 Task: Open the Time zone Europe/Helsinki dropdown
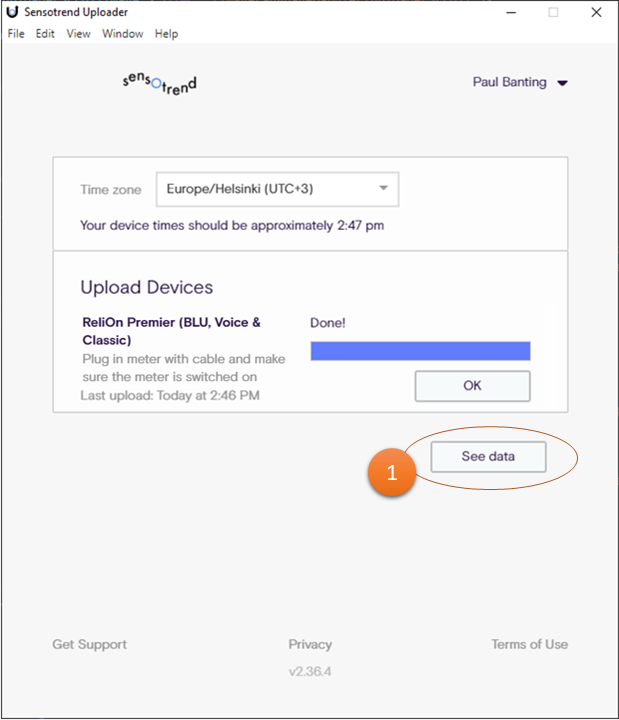pyautogui.click(x=277, y=189)
